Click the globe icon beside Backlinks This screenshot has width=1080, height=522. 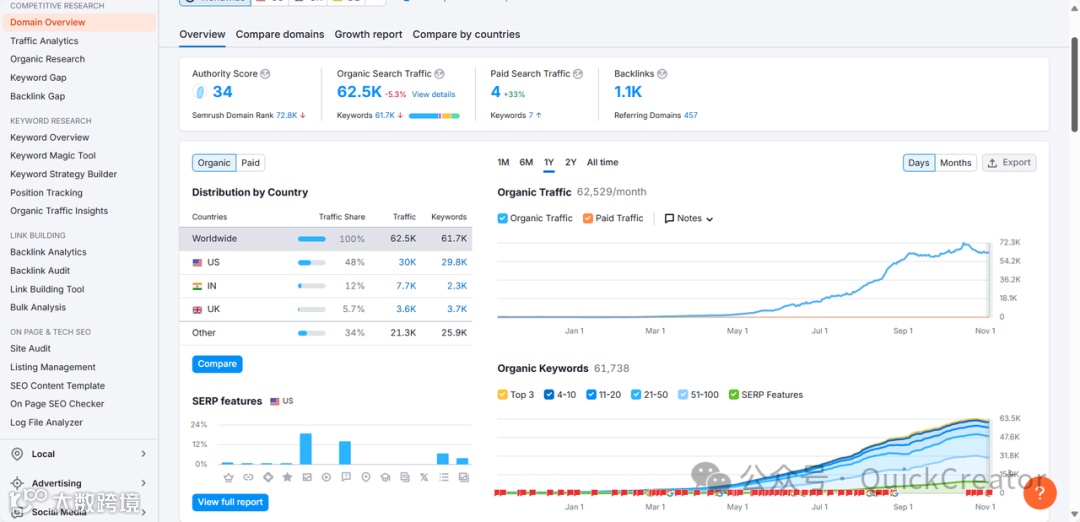(x=662, y=74)
